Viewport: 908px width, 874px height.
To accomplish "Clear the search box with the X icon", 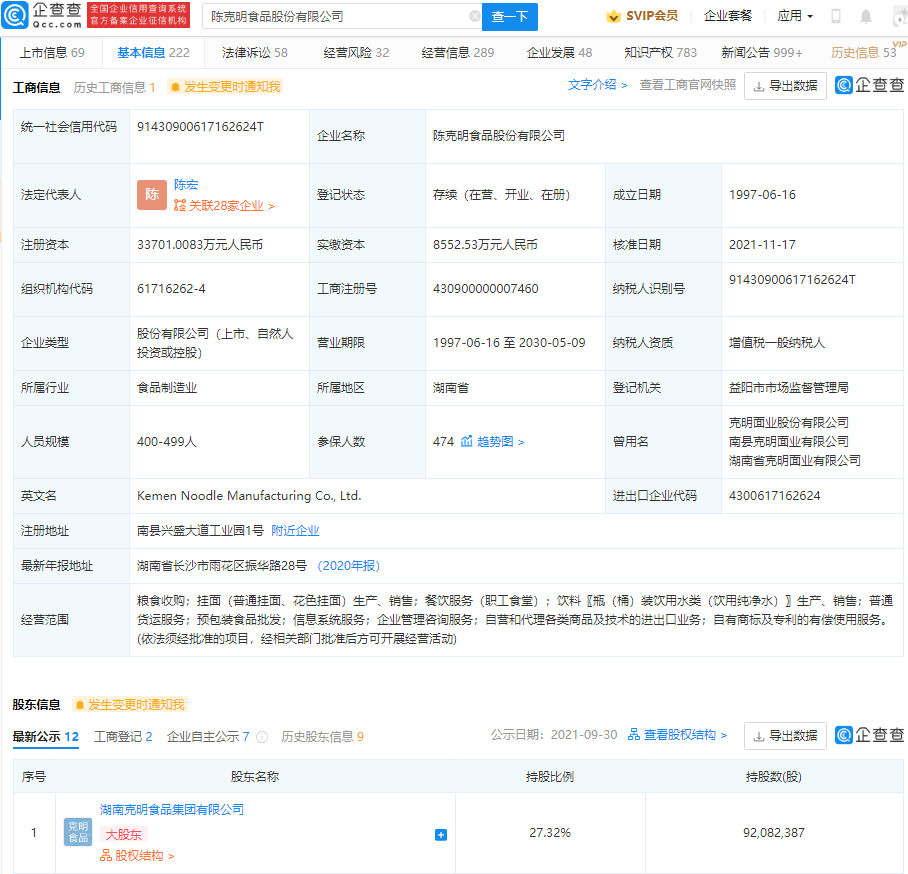I will tap(474, 16).
